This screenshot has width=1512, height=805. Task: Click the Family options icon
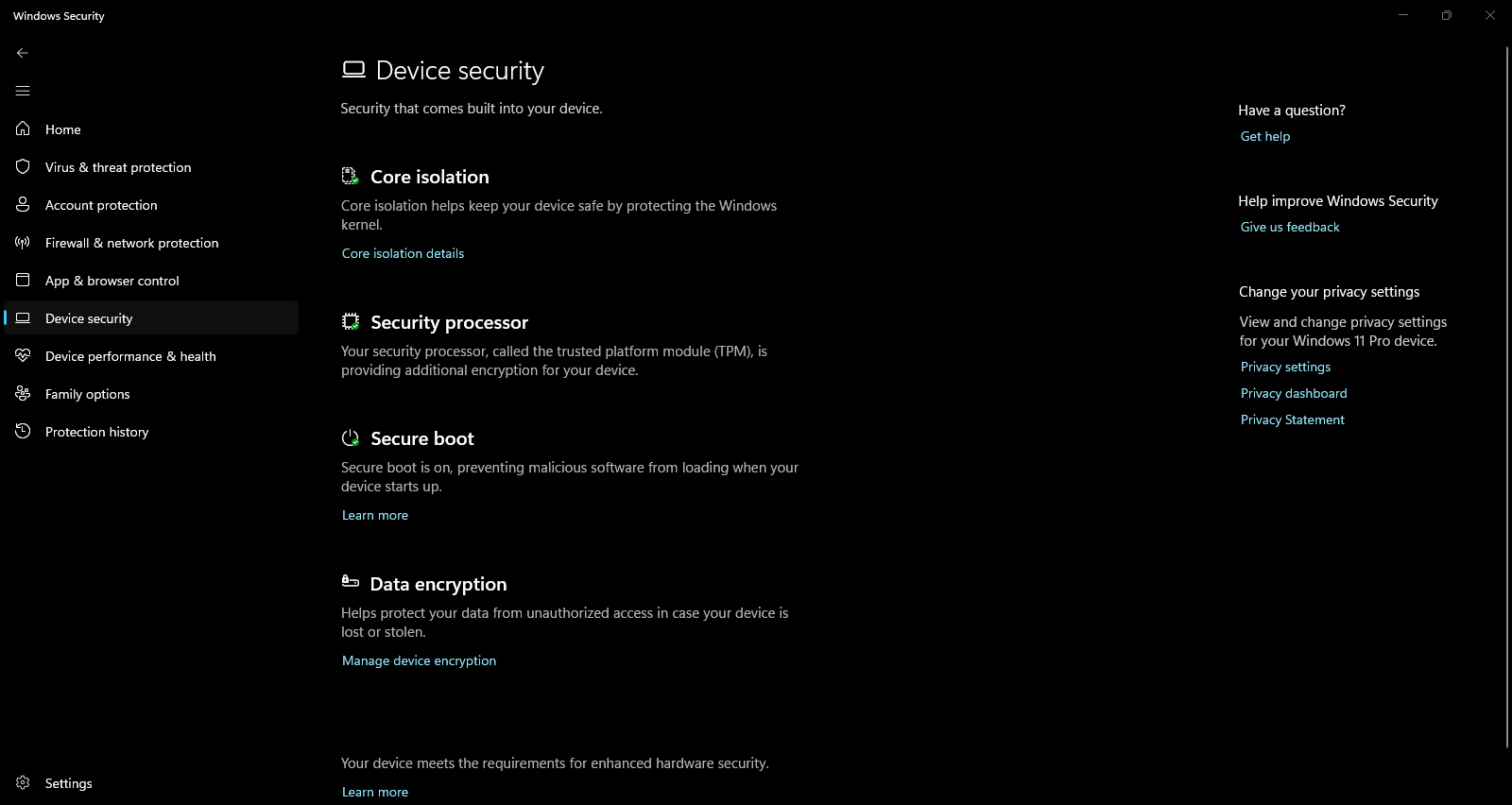tap(23, 394)
